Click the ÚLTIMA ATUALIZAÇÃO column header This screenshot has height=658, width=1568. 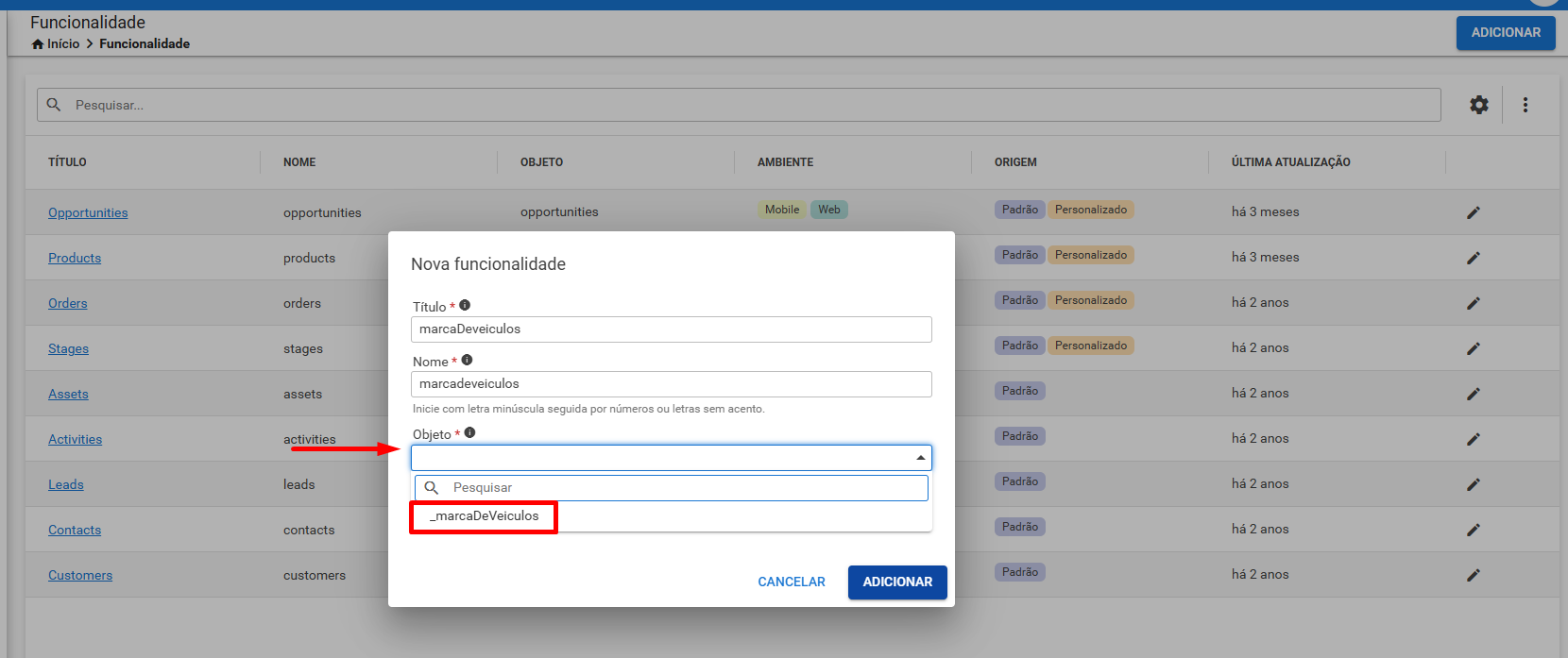click(x=1290, y=162)
